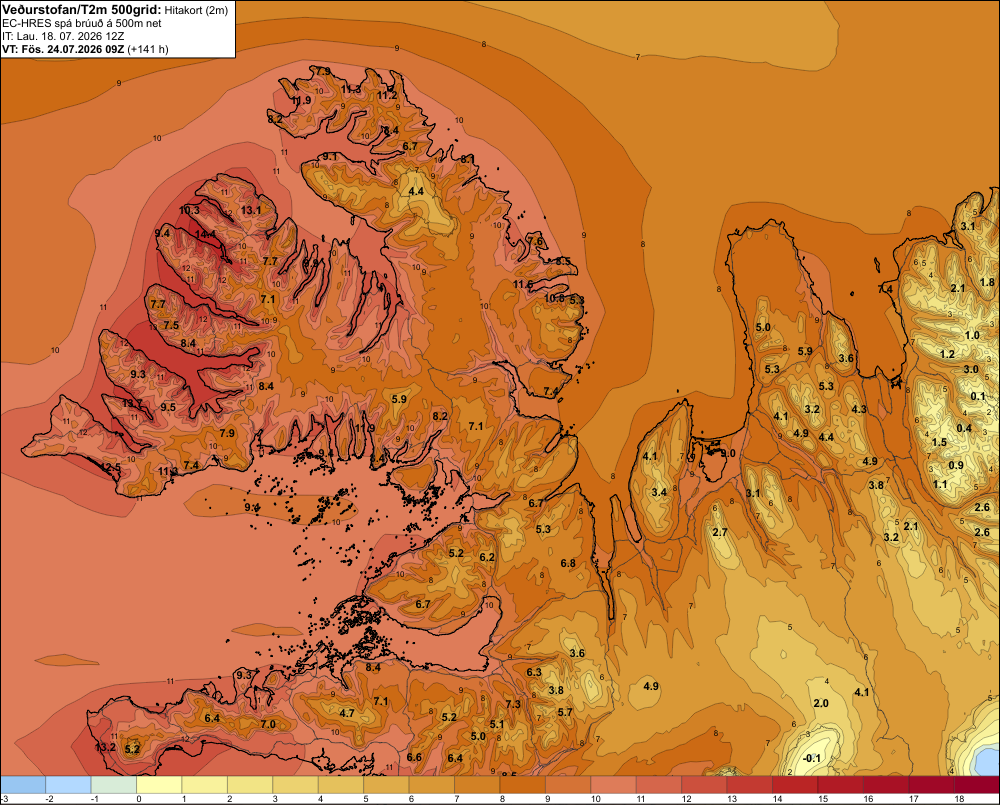
Task: Click the legend tick label '18'
Action: [959, 799]
